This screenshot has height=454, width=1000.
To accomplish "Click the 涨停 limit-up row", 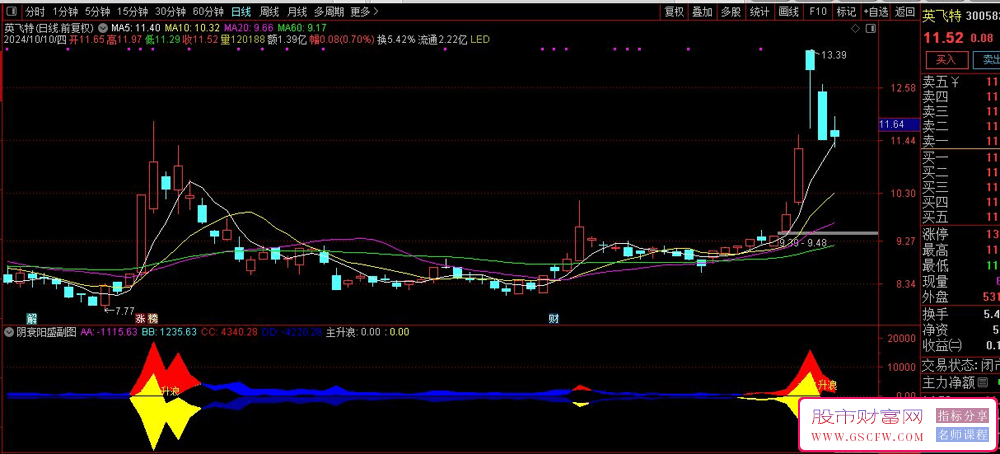I will (x=961, y=234).
